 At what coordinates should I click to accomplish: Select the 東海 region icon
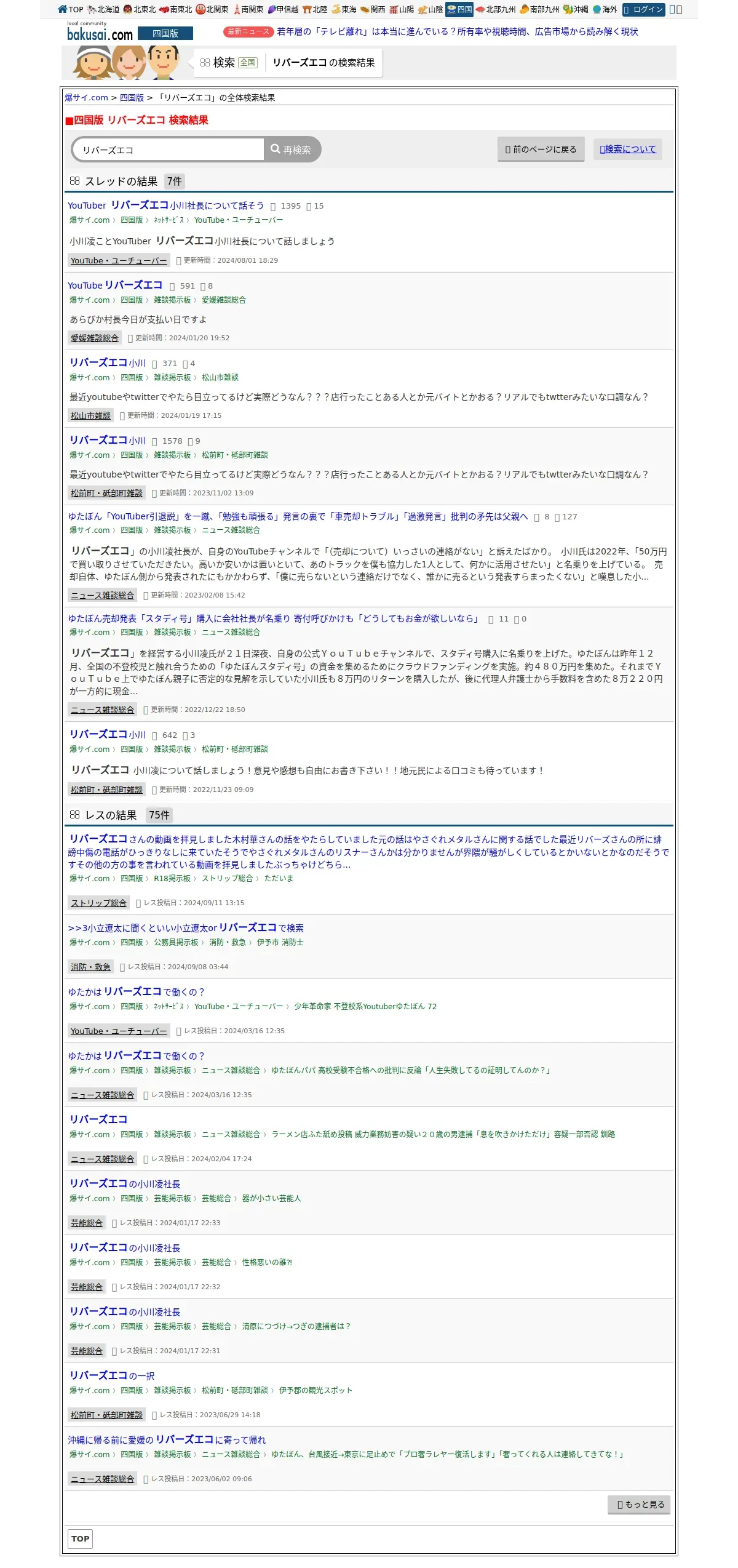(x=344, y=9)
